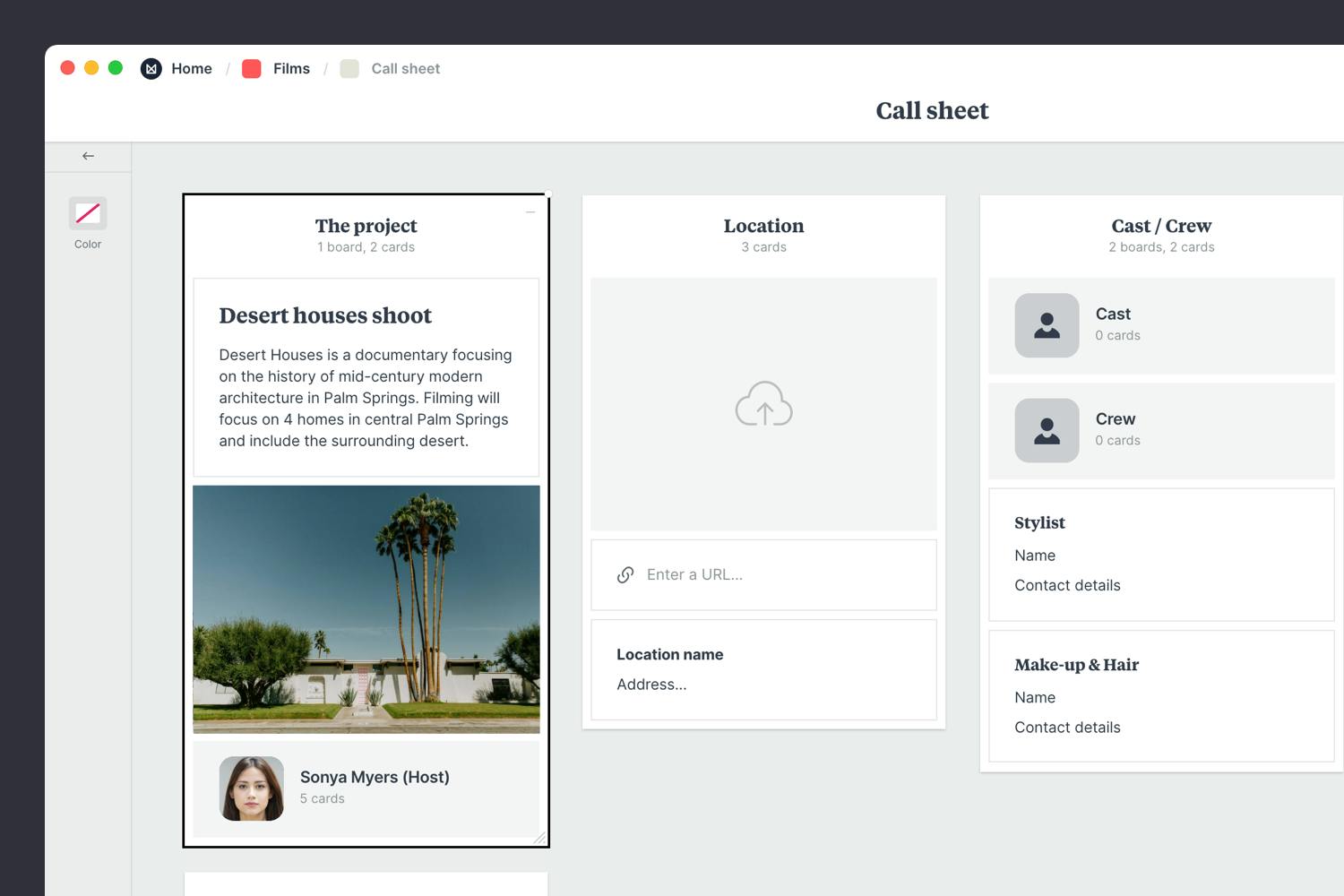Click the Desert houses shoot heading
This screenshot has height=896, width=1344.
point(325,315)
